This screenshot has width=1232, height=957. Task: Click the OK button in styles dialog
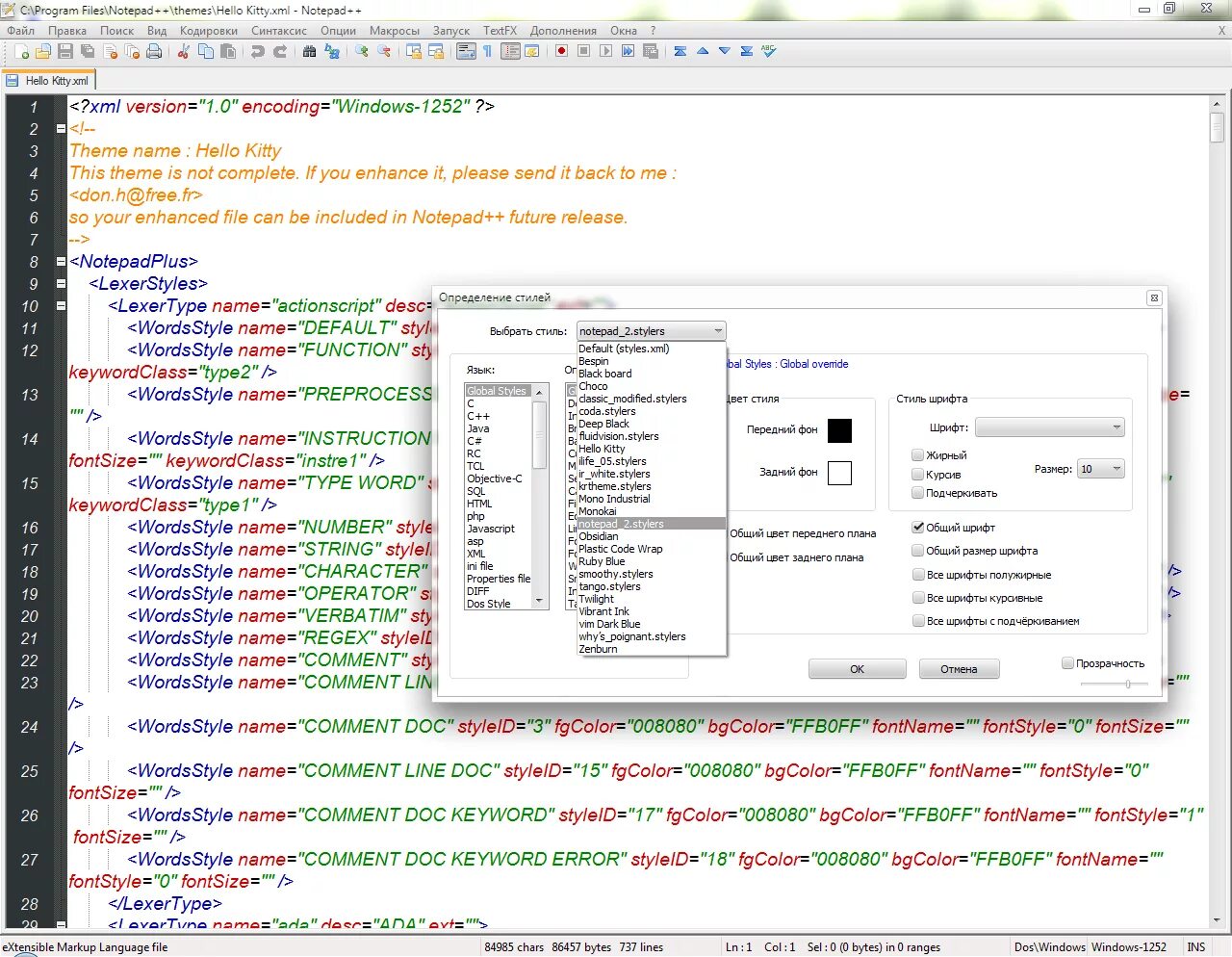click(857, 669)
